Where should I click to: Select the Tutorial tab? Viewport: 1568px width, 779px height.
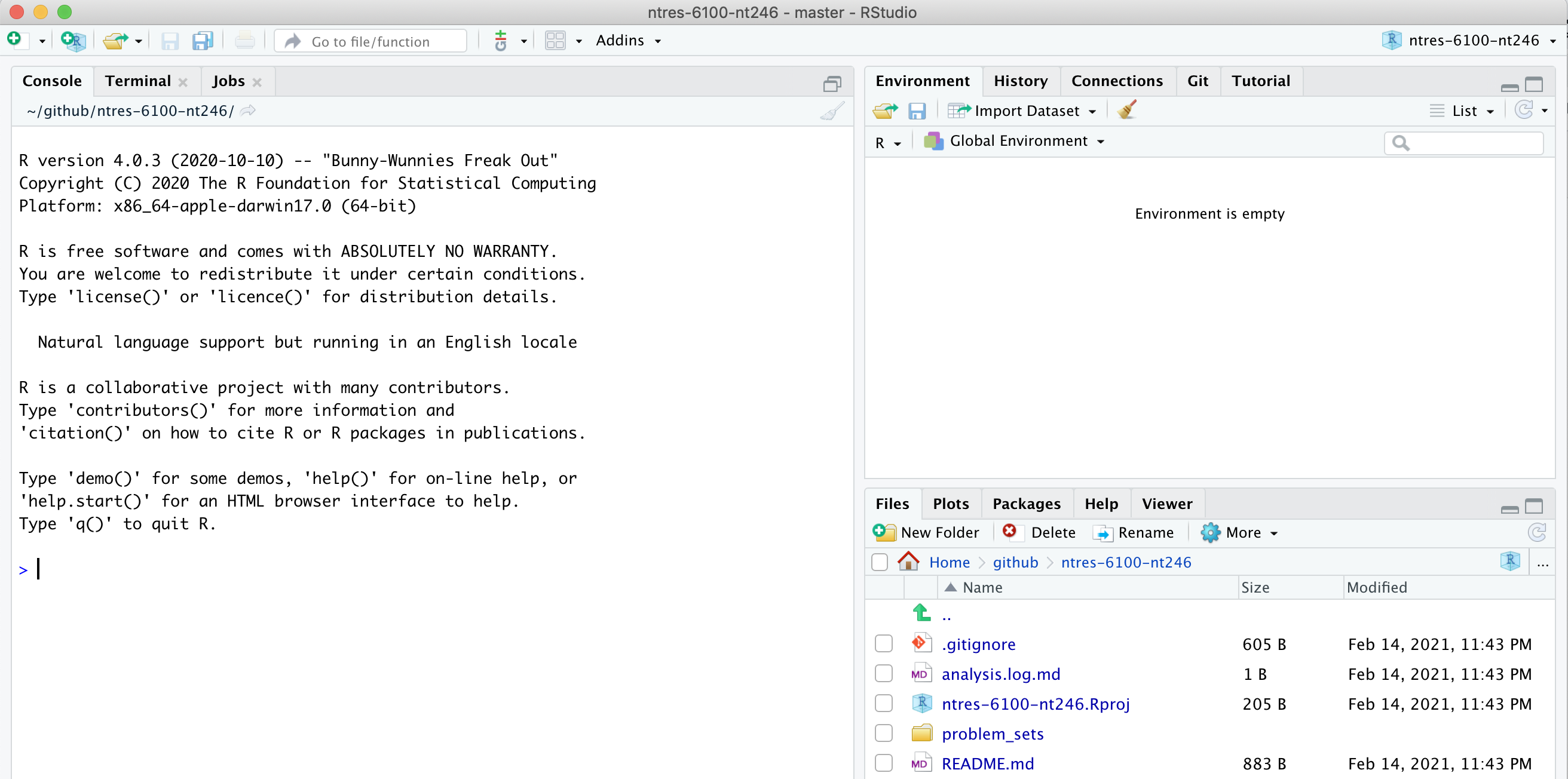click(1261, 81)
